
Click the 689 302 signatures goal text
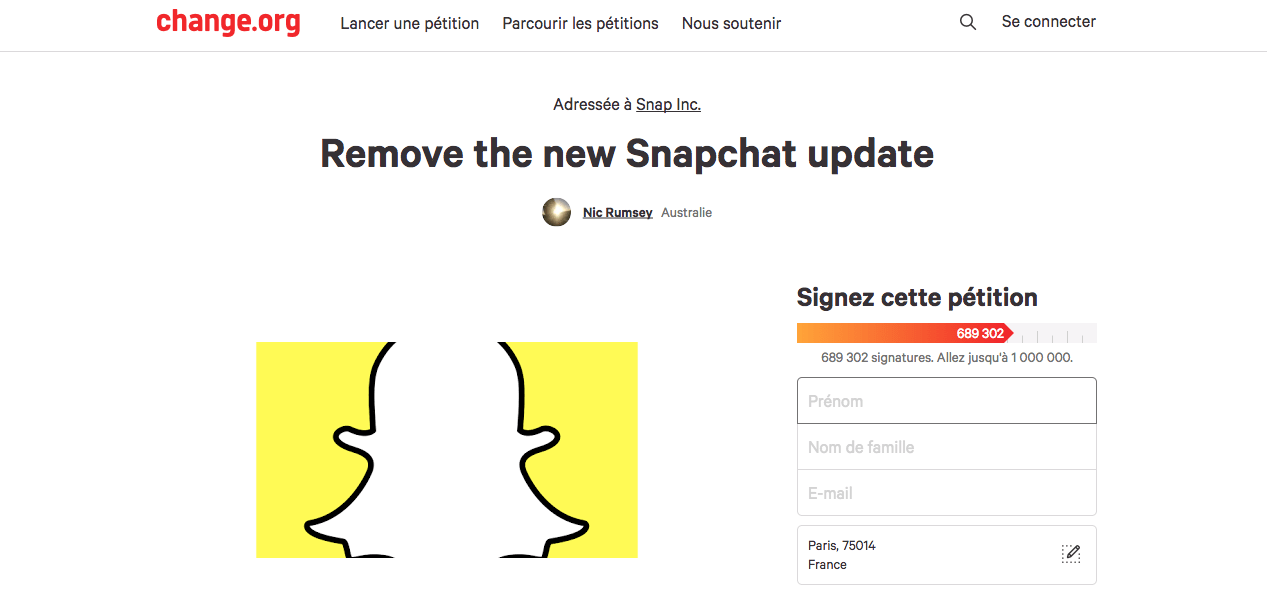947,358
